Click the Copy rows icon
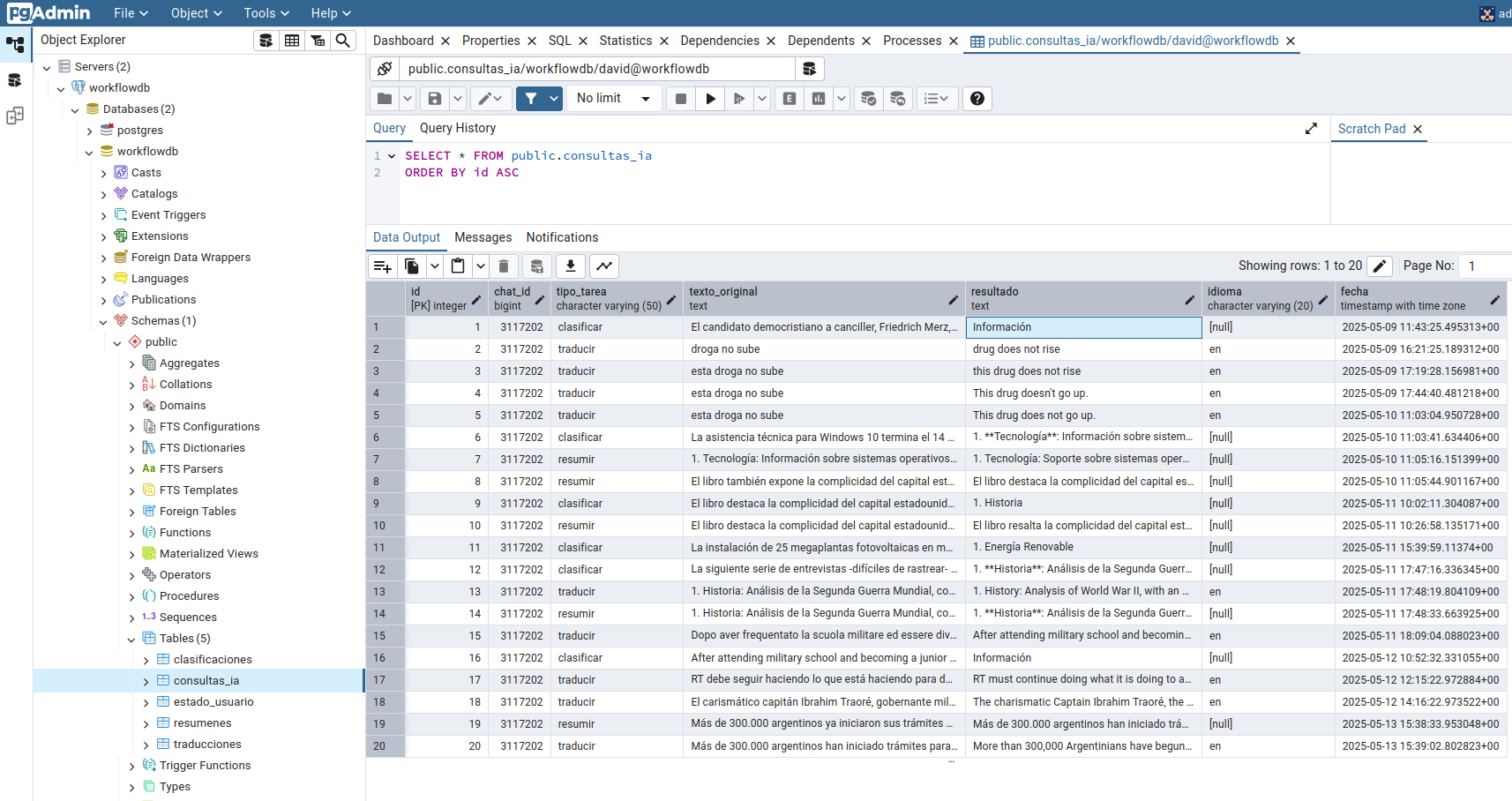Viewport: 1512px width, 801px height. (412, 266)
